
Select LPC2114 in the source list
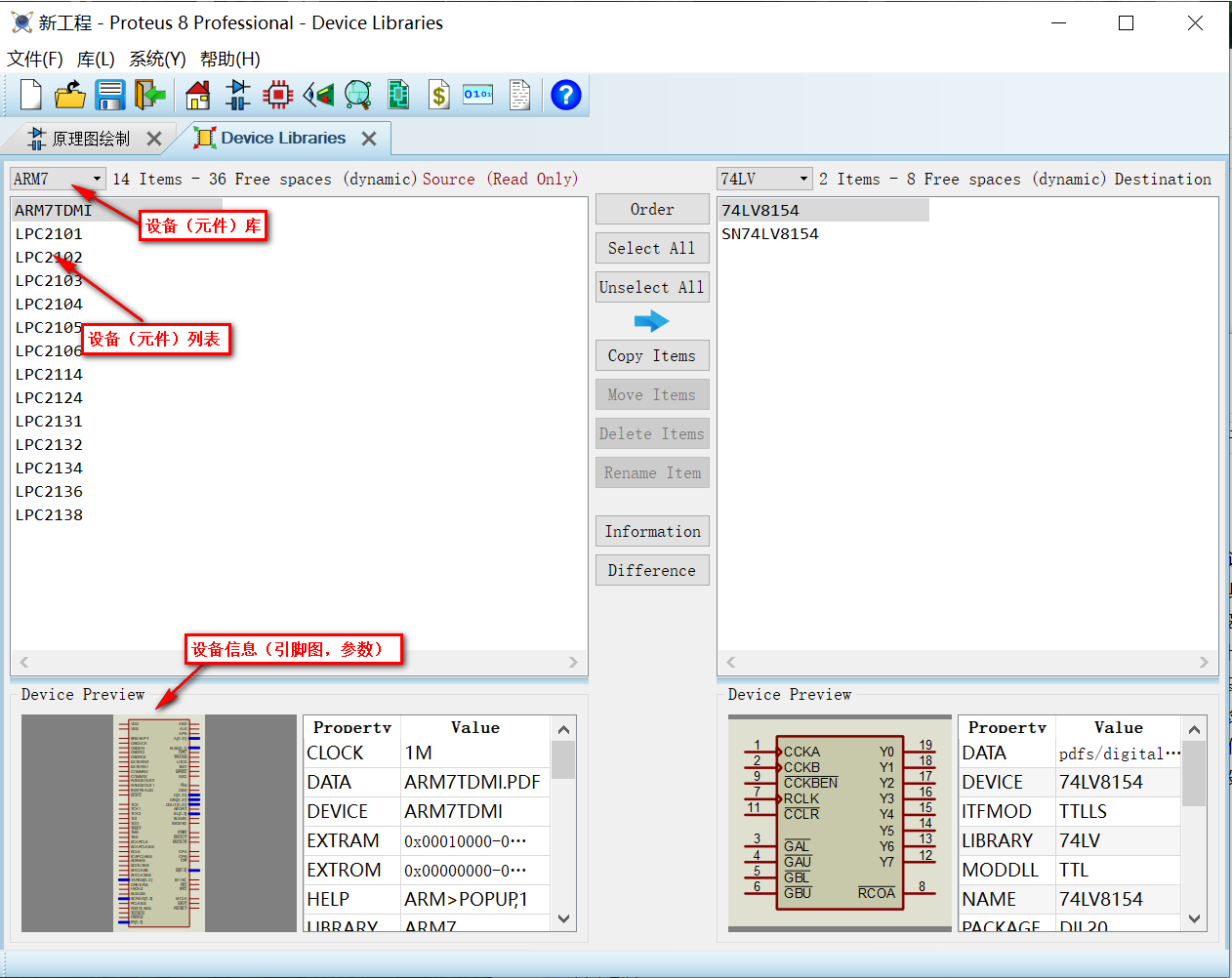(x=49, y=374)
